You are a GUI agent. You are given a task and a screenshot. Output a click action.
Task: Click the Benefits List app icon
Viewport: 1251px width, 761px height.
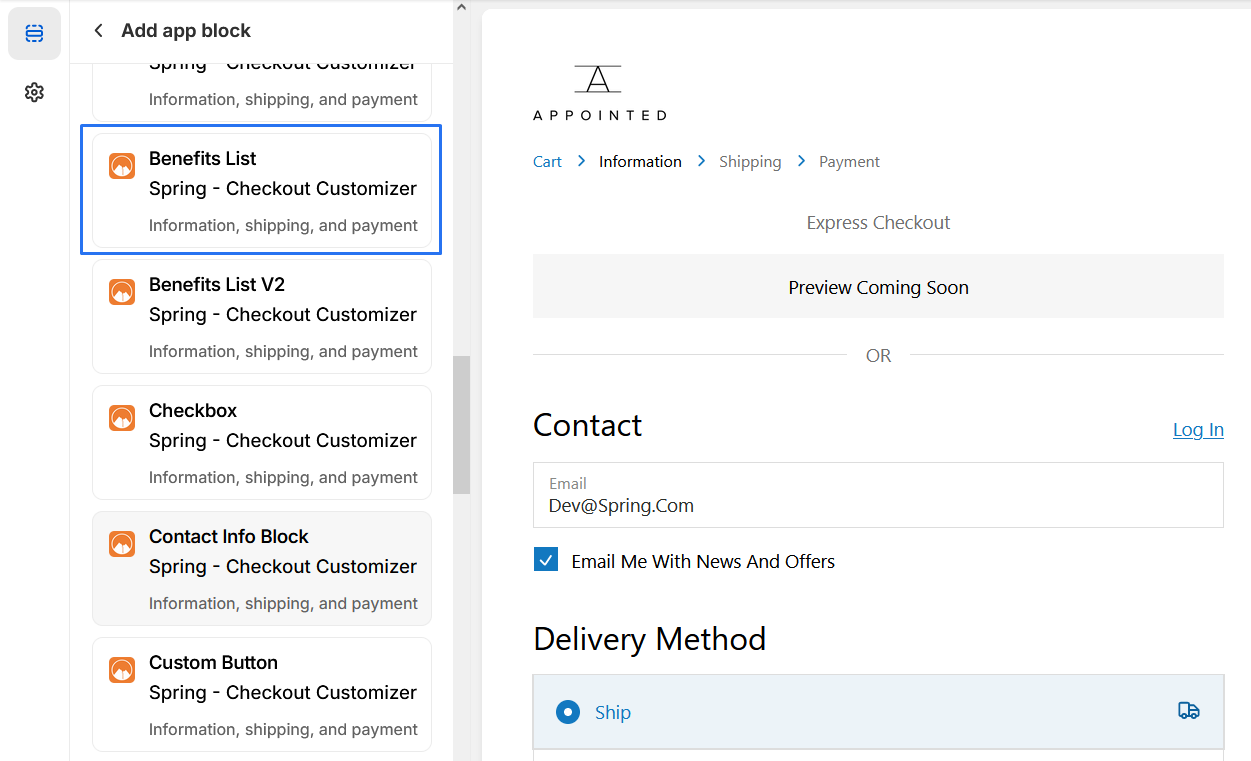122,166
